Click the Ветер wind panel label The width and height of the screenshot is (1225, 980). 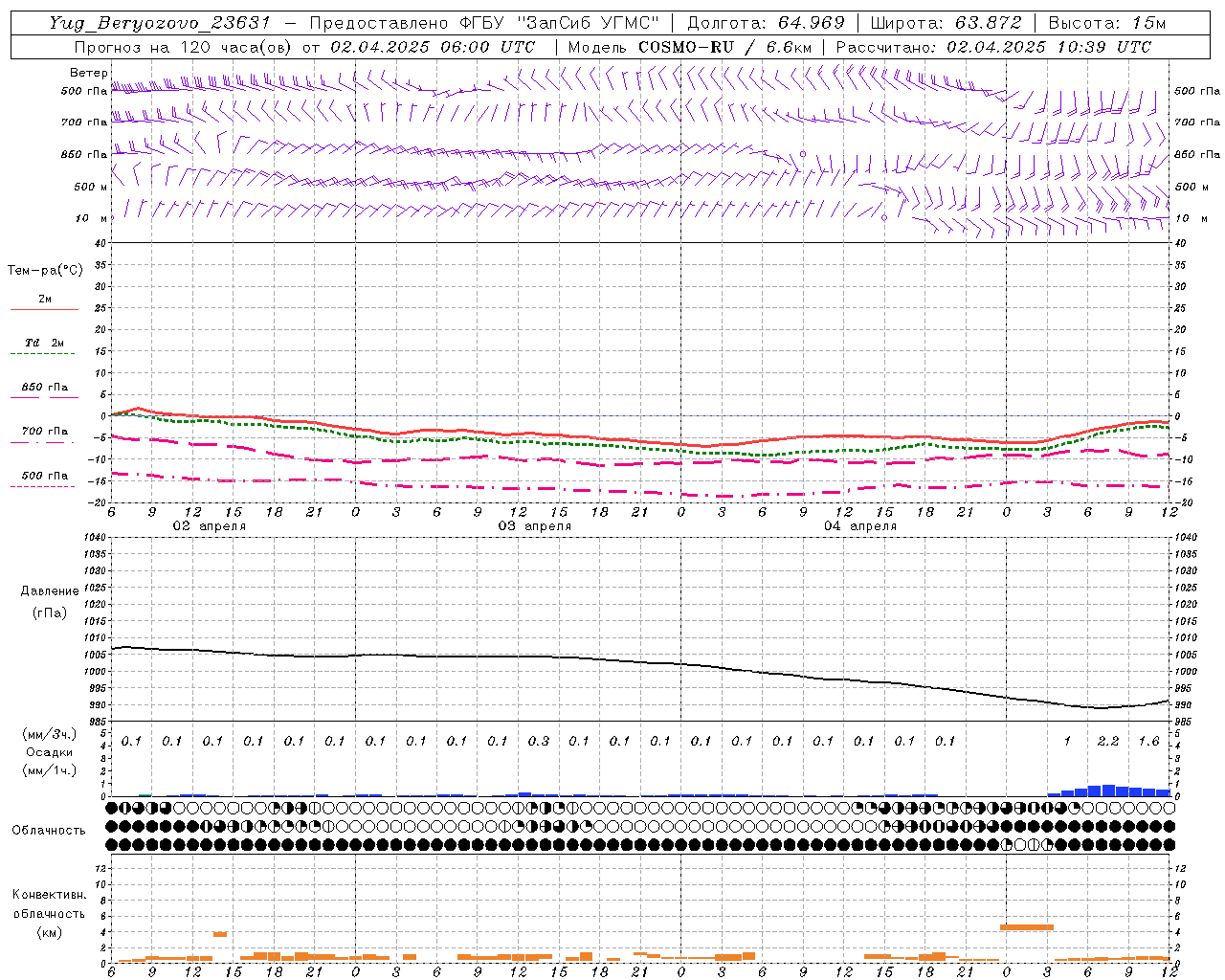pos(88,73)
